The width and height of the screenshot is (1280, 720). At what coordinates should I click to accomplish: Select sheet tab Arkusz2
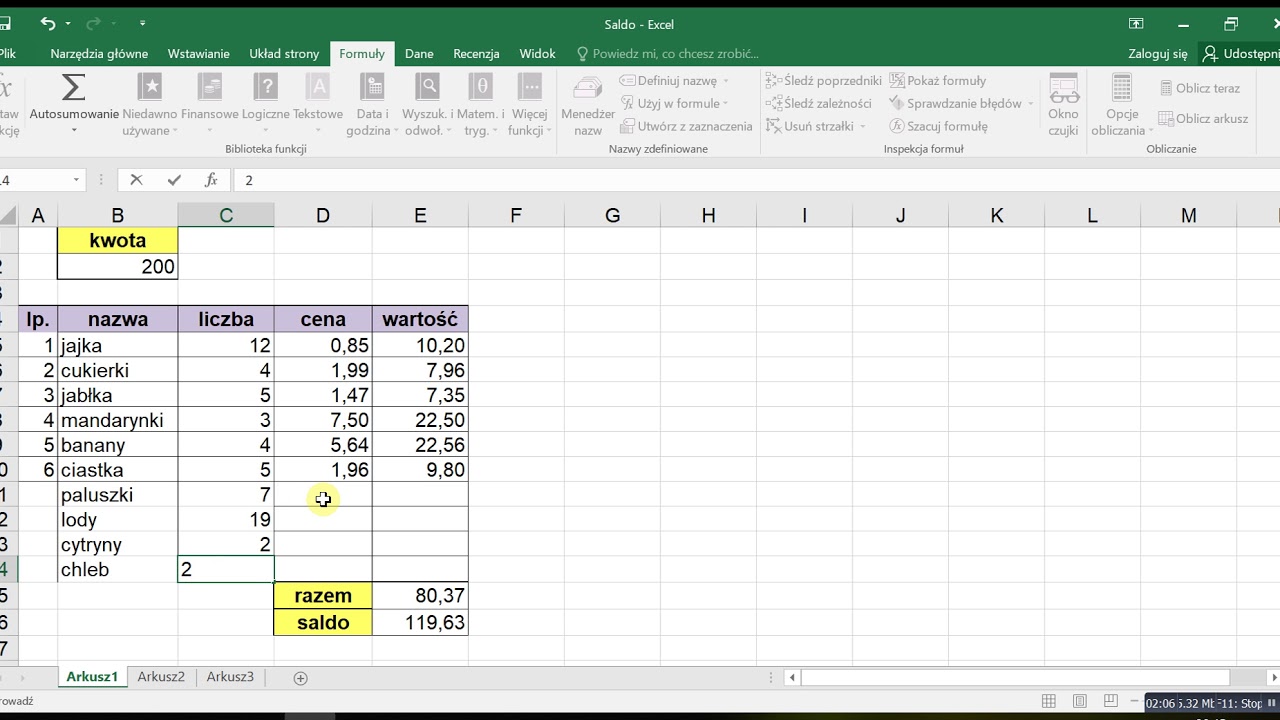point(161,677)
